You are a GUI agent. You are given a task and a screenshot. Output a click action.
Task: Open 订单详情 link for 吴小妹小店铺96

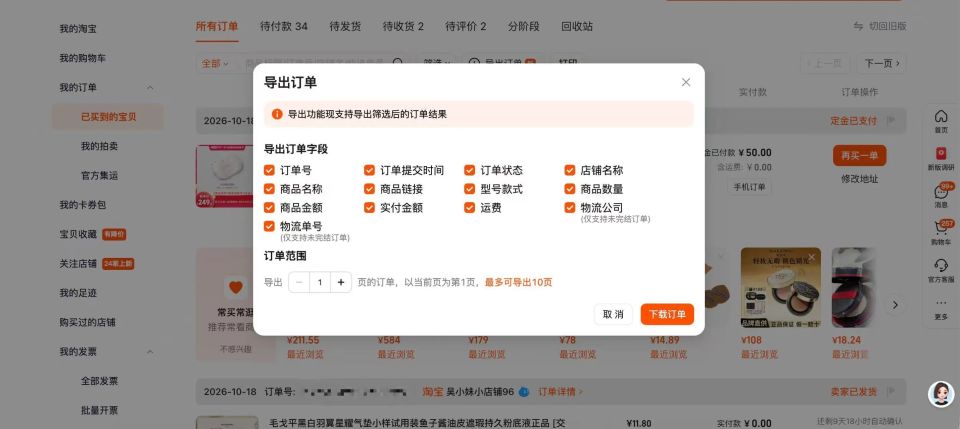[x=560, y=392]
